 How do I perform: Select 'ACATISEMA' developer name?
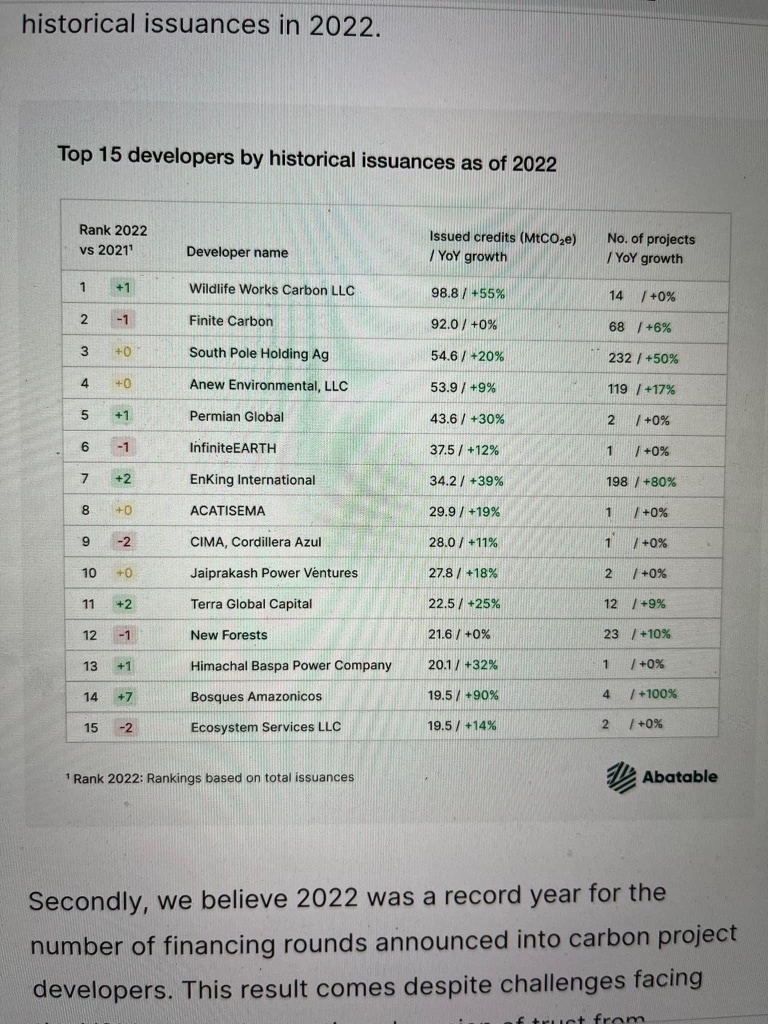click(227, 511)
